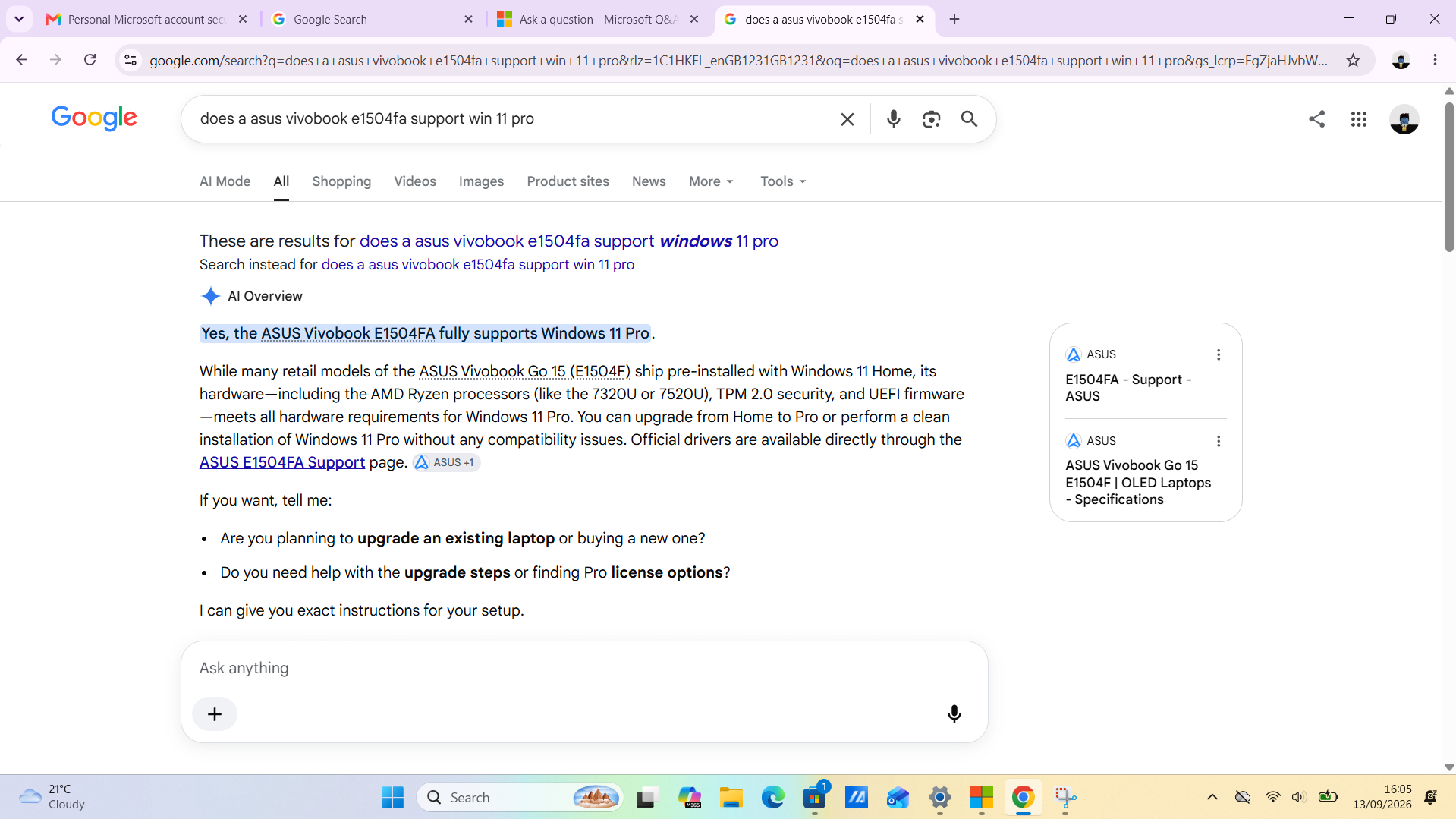Viewport: 1456px width, 819px height.
Task: Open the volume control in system tray
Action: click(x=1298, y=797)
